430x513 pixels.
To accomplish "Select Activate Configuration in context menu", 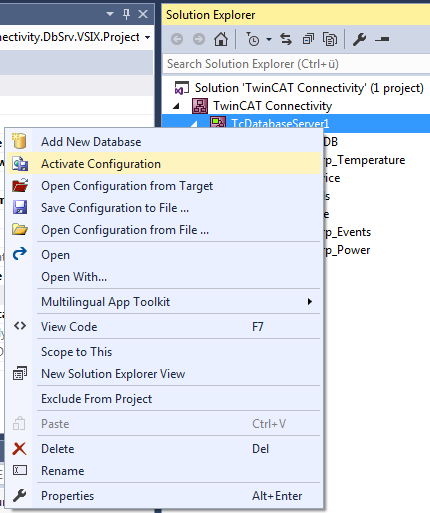I will pos(163,164).
